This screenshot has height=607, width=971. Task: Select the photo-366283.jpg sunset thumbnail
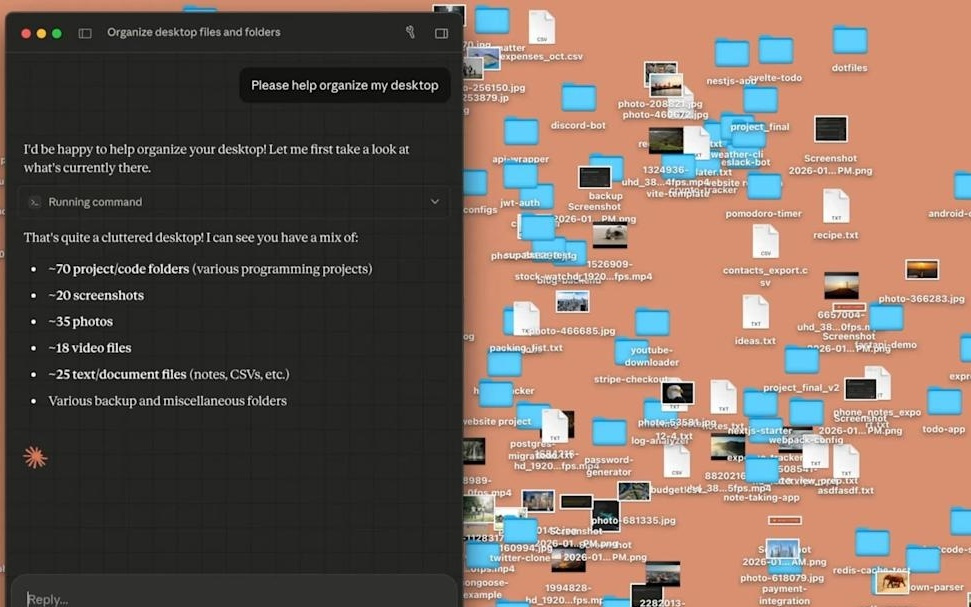coord(921,270)
